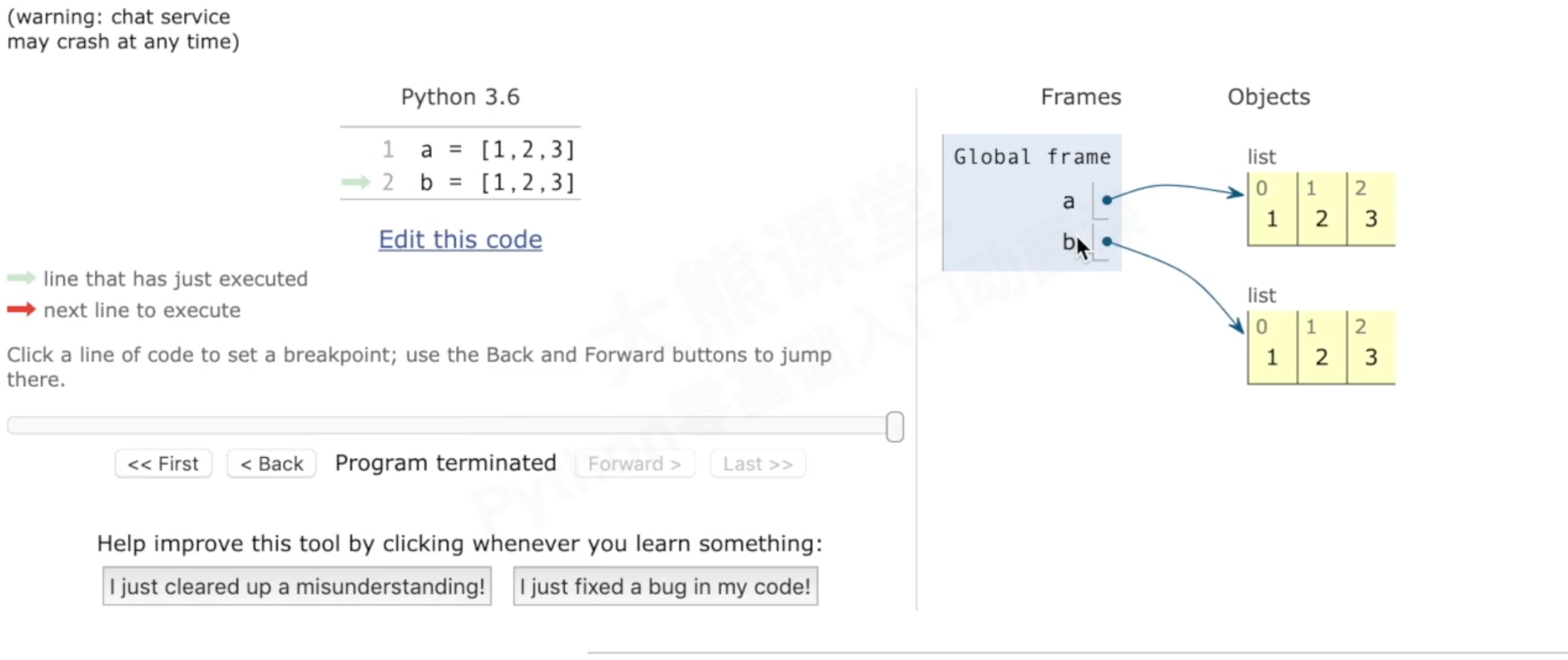
Task: Open the Edit this code link
Action: (460, 240)
